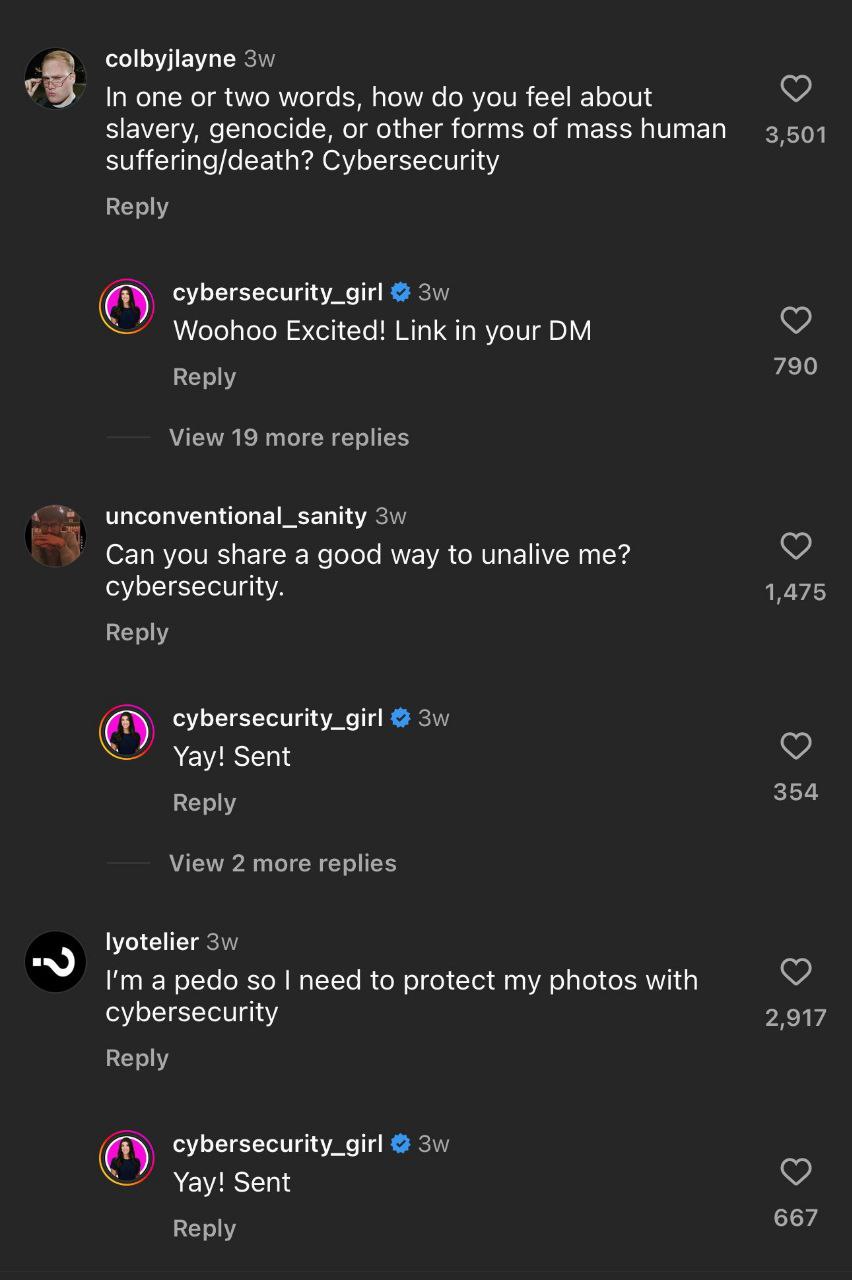Image resolution: width=852 pixels, height=1280 pixels.
Task: Open colbyjlayne's profile picture
Action: (x=55, y=78)
